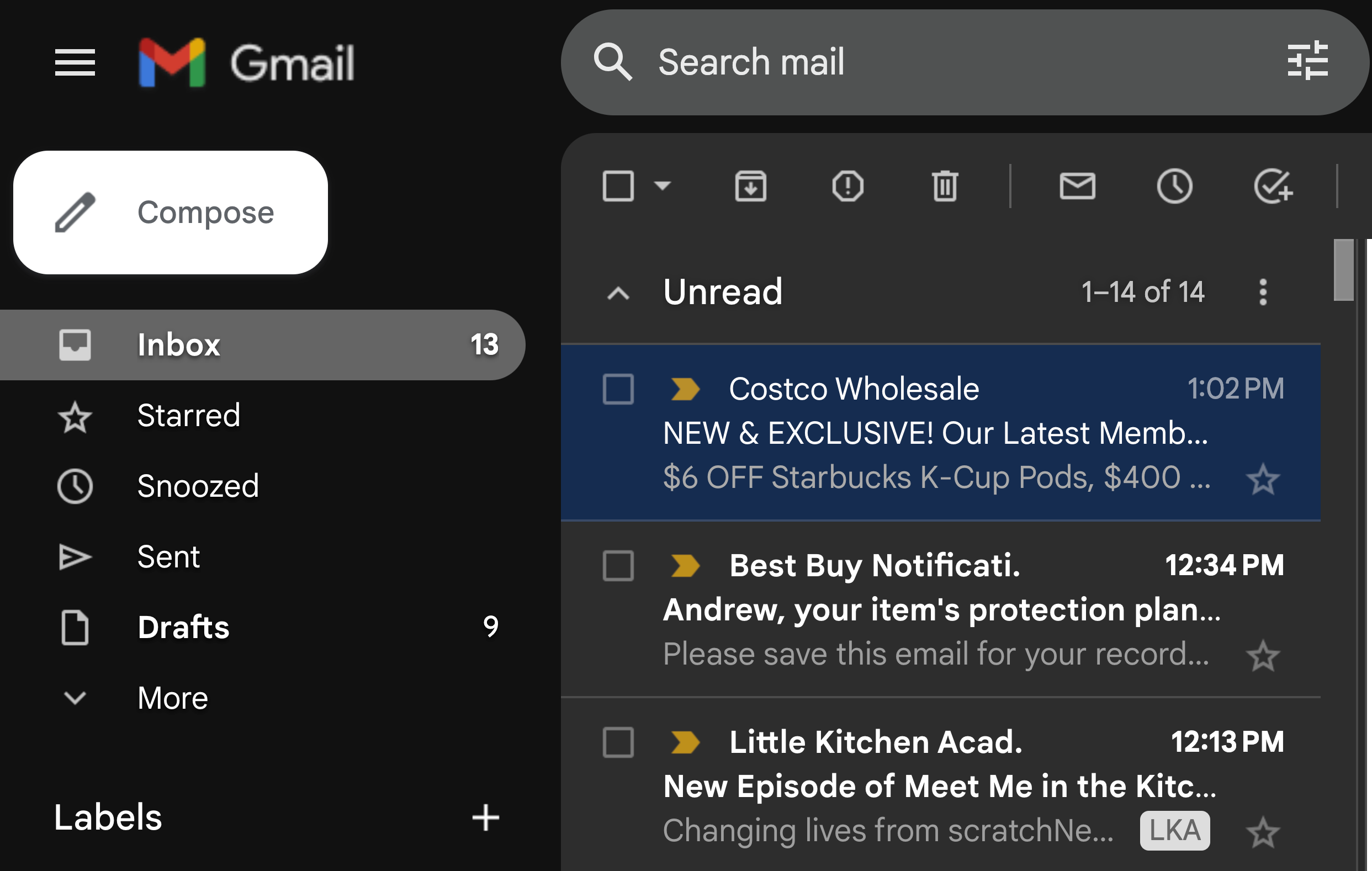Image resolution: width=1372 pixels, height=871 pixels.
Task: Create new label with plus icon
Action: coord(485,818)
